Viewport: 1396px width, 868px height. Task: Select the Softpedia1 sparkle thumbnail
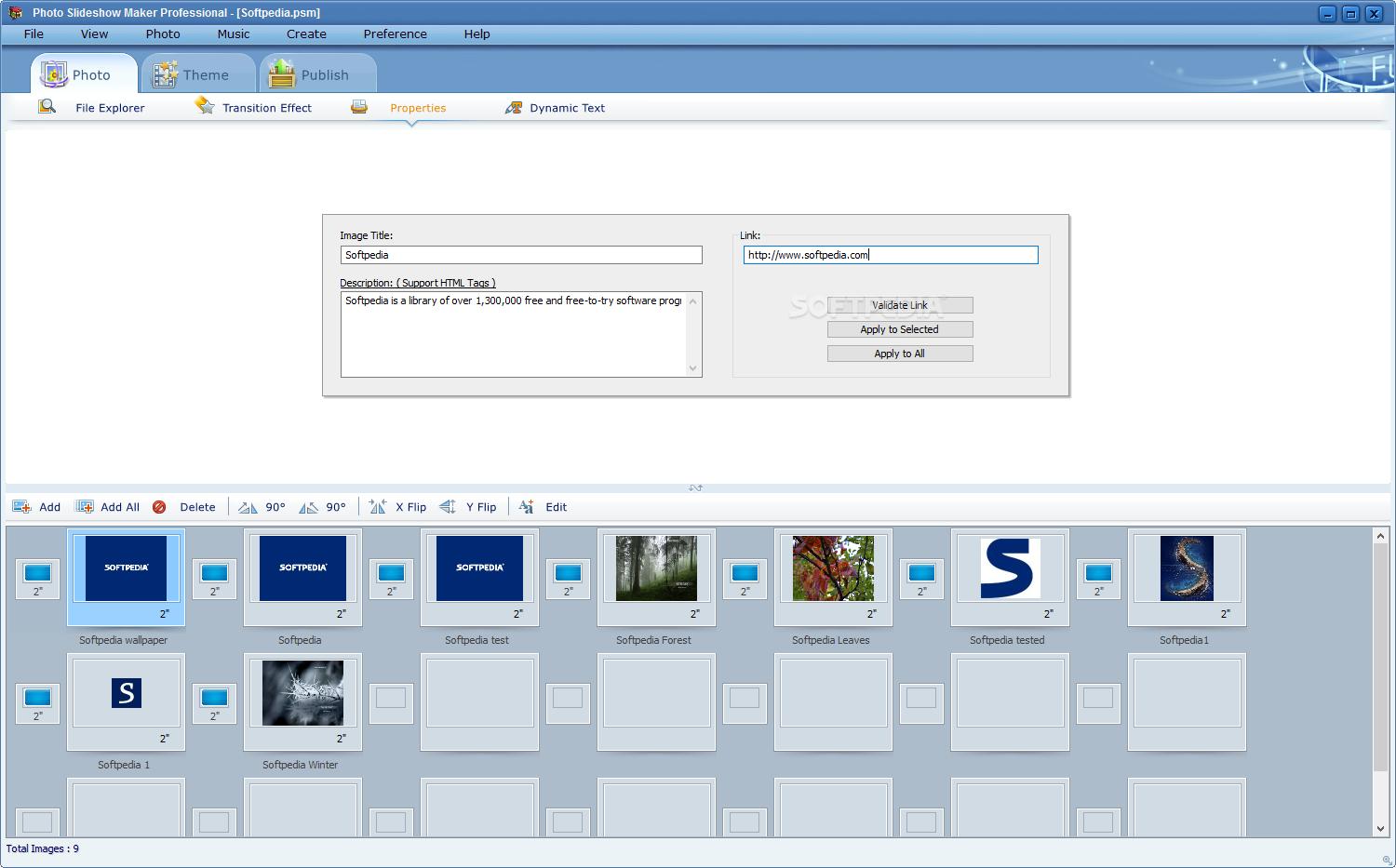[1187, 578]
